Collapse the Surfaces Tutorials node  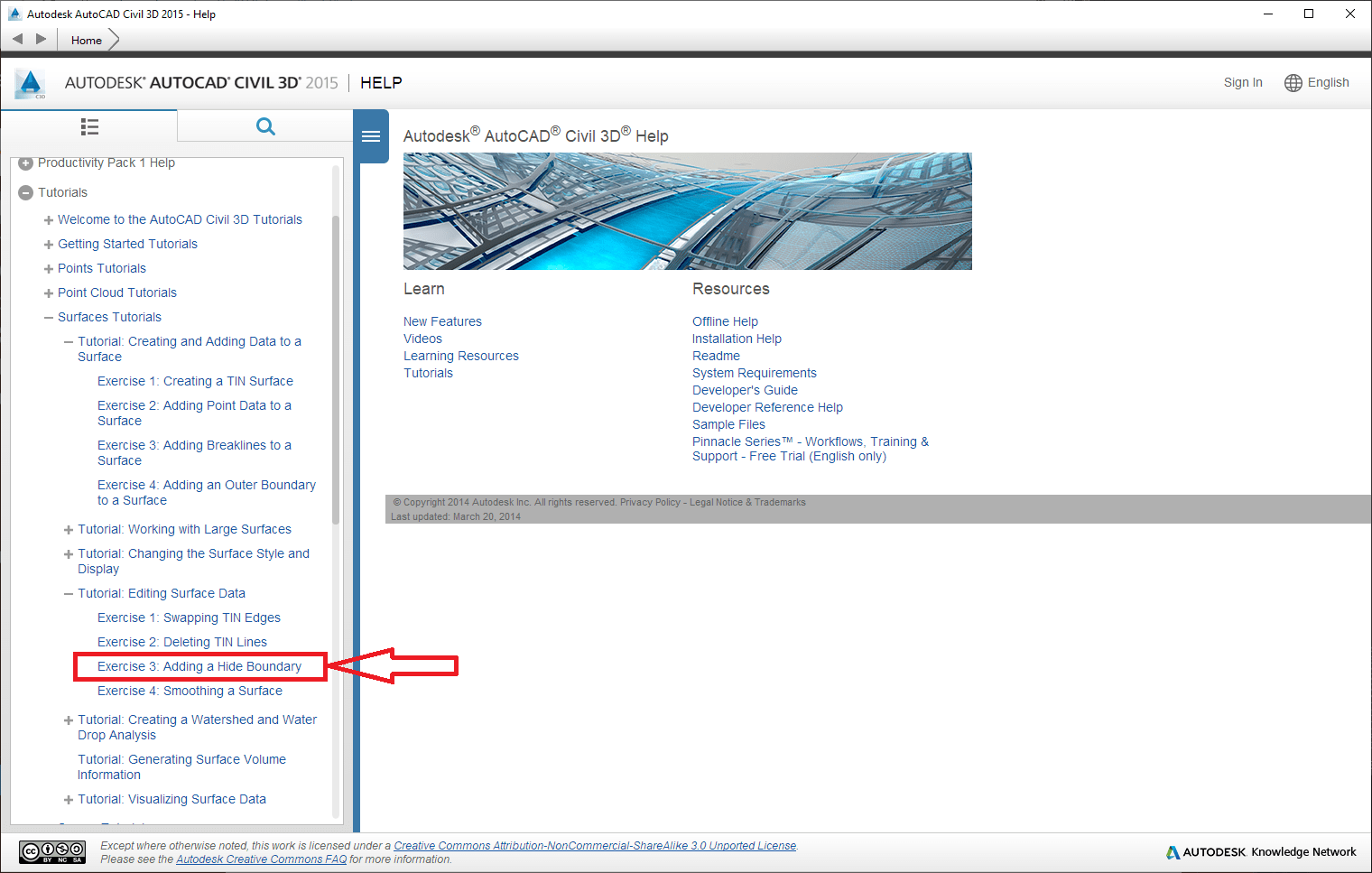click(49, 318)
